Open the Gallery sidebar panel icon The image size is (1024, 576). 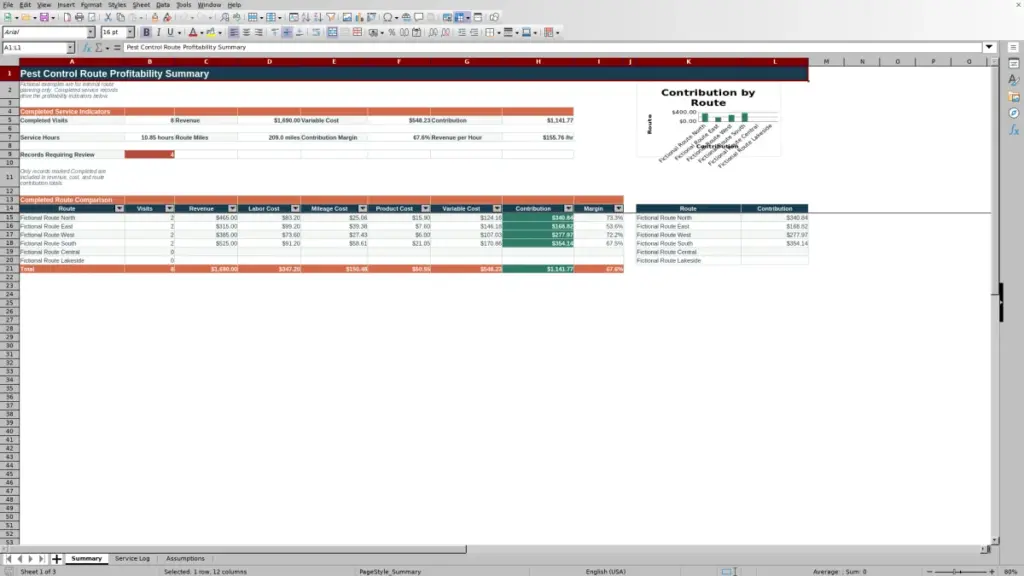click(1014, 97)
